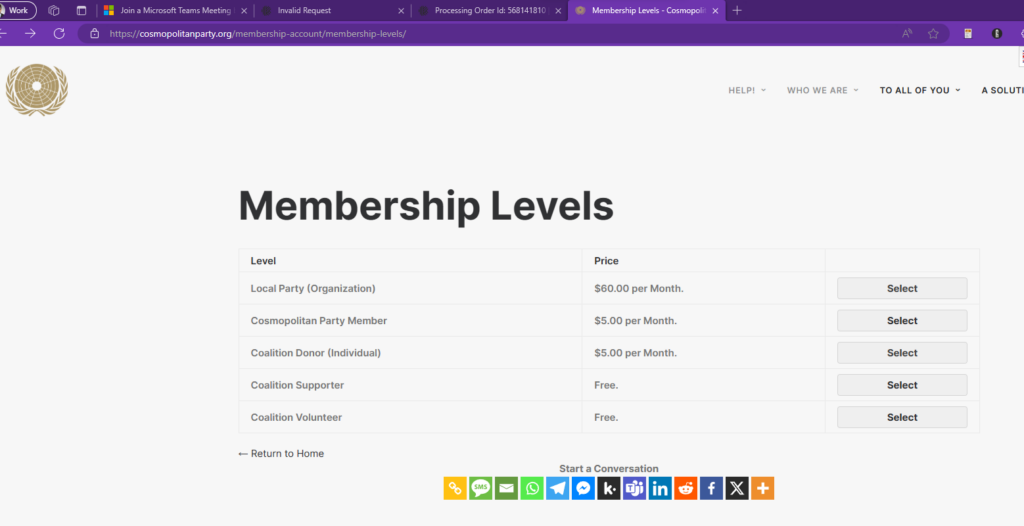Open the TO ALL OF YOU dropdown
Viewport: 1024px width, 526px height.
point(919,90)
